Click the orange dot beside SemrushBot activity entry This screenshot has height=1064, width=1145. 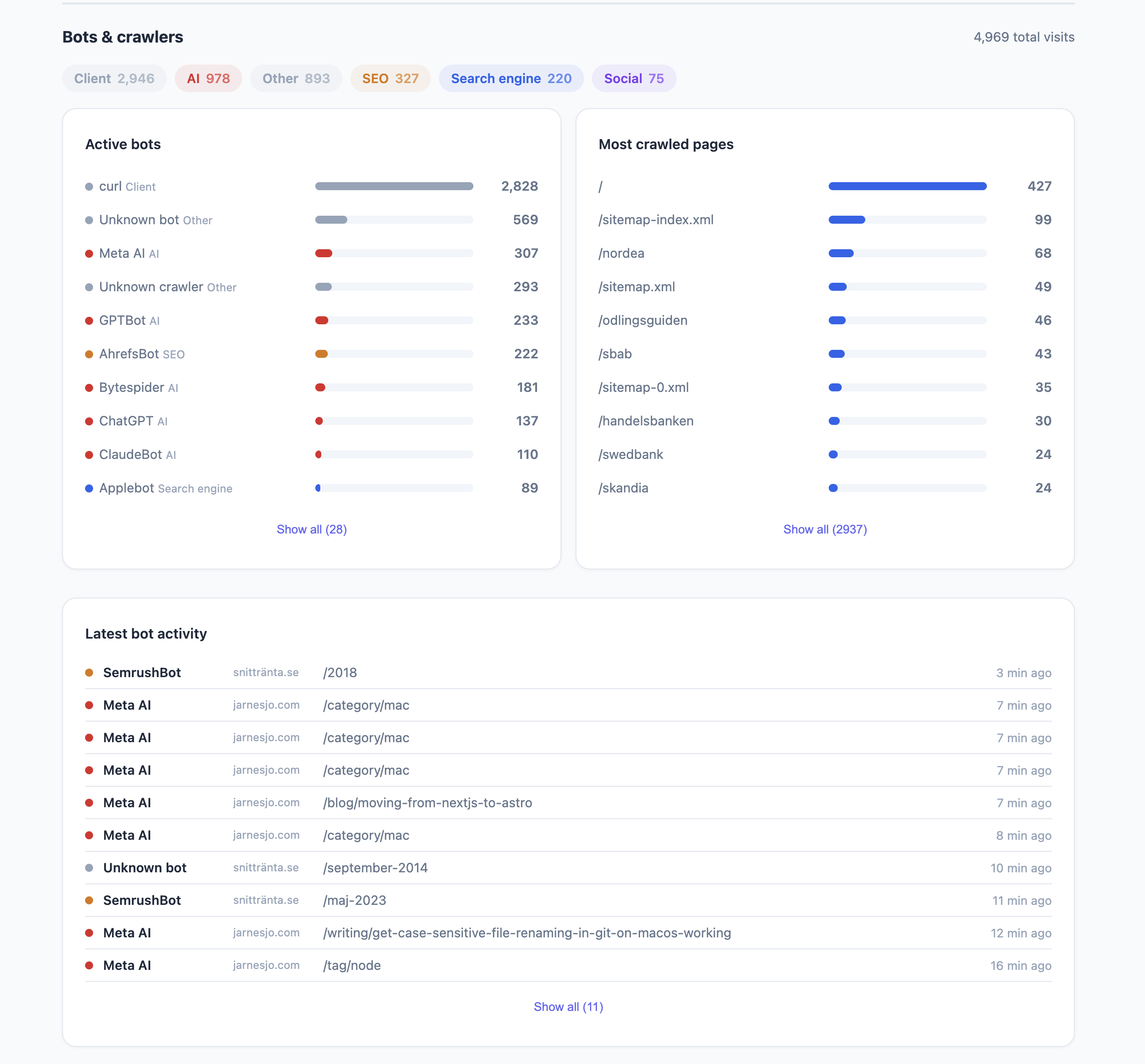[89, 672]
